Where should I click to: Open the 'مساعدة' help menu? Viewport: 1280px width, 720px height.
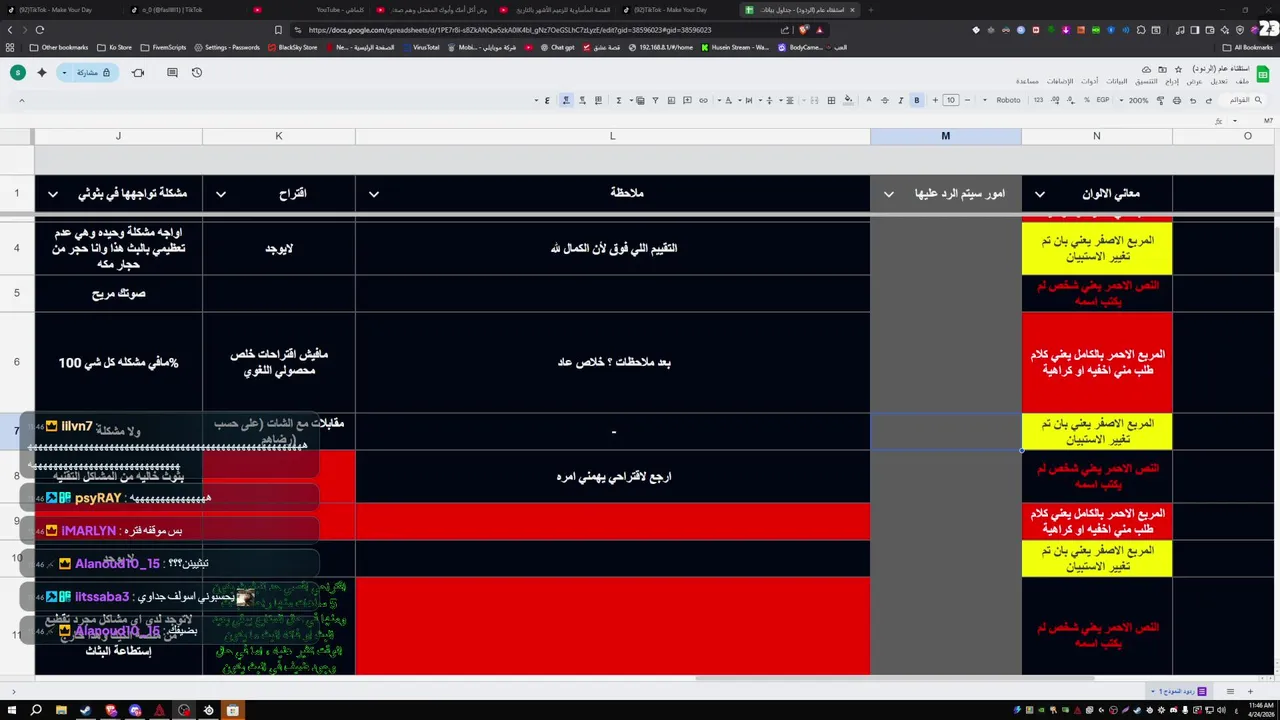click(x=1028, y=81)
